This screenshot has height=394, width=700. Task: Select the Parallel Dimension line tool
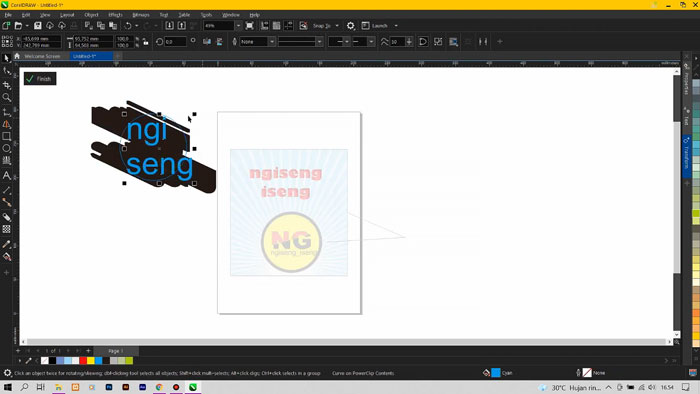coord(6,191)
